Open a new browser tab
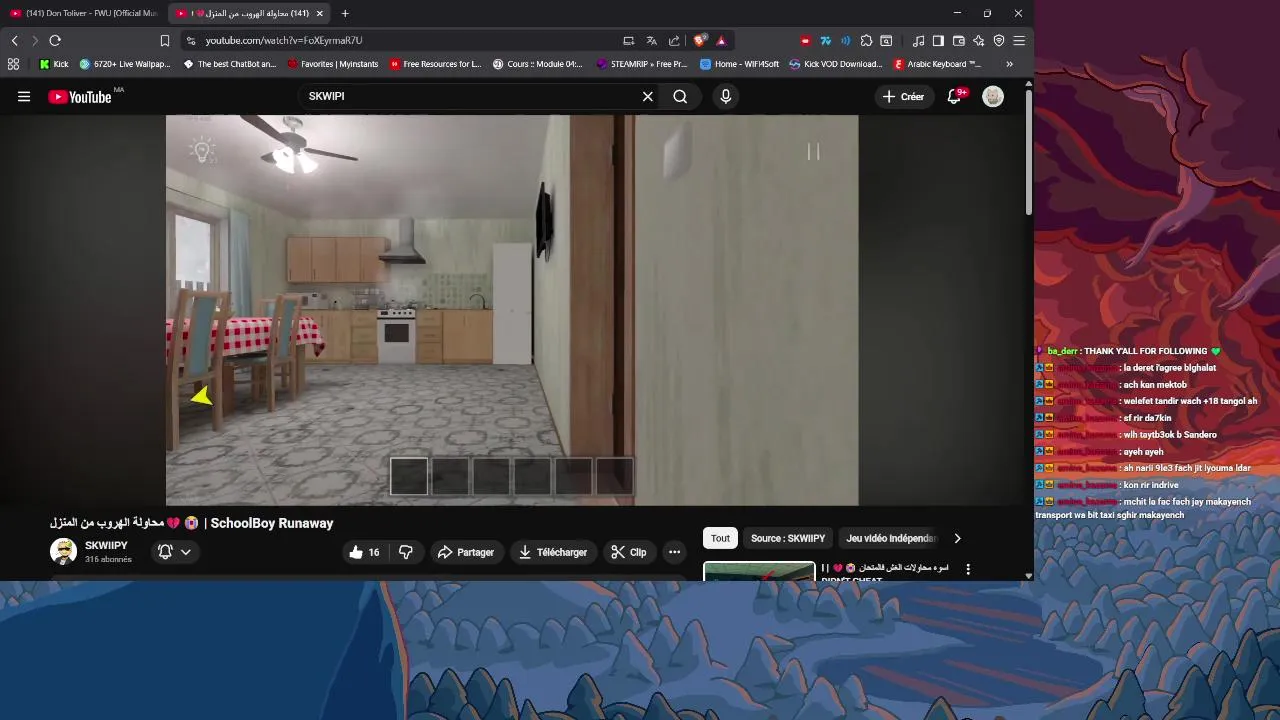Screen dimensions: 1280x720 [x=345, y=13]
